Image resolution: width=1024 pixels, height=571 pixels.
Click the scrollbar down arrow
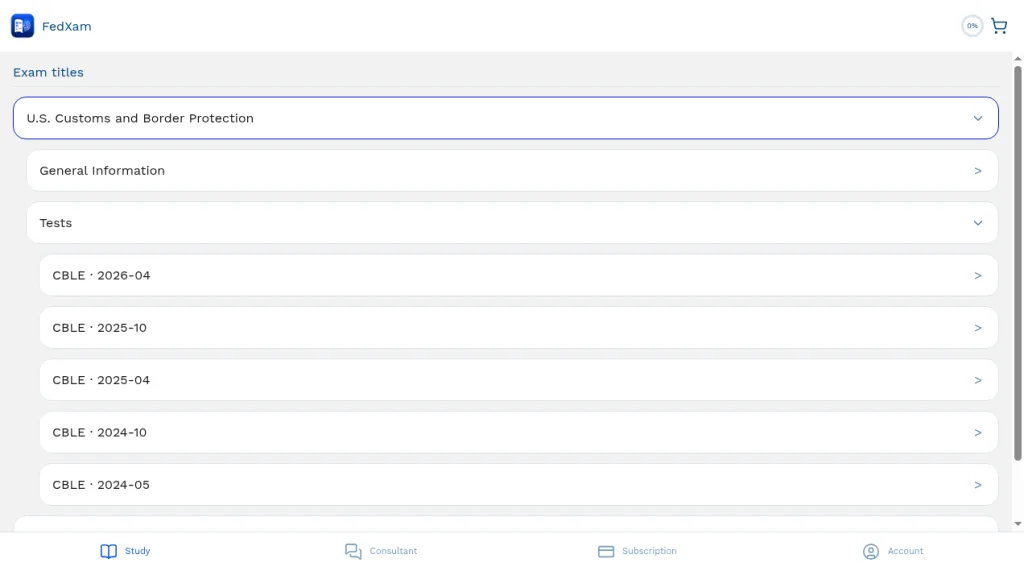coord(1017,524)
